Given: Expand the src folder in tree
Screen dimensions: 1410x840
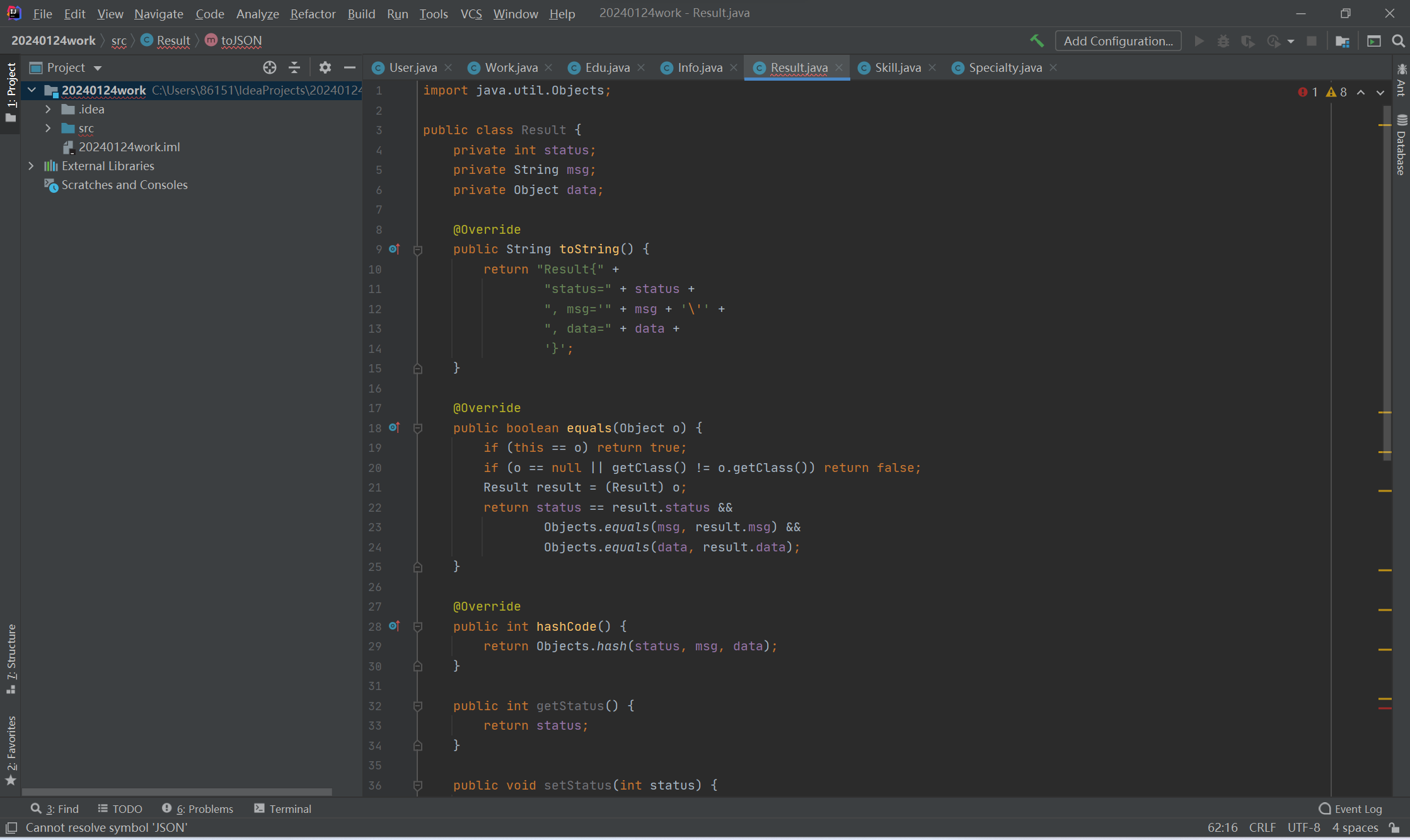Looking at the screenshot, I should pyautogui.click(x=48, y=128).
